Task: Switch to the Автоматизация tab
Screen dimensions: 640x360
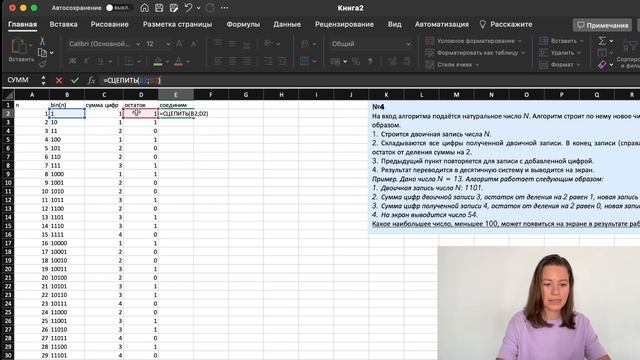Action: pos(442,24)
